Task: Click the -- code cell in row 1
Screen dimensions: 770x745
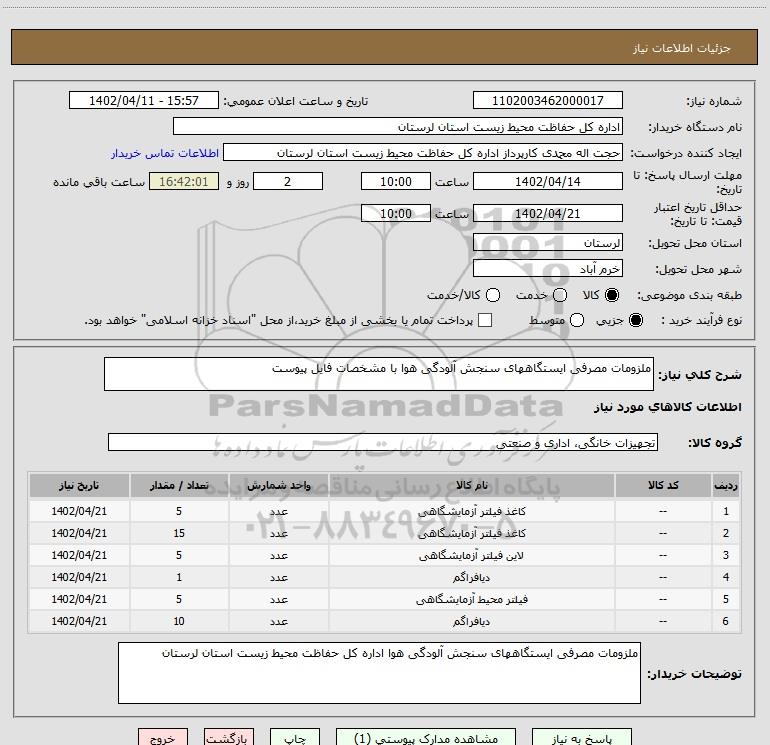Action: (663, 511)
